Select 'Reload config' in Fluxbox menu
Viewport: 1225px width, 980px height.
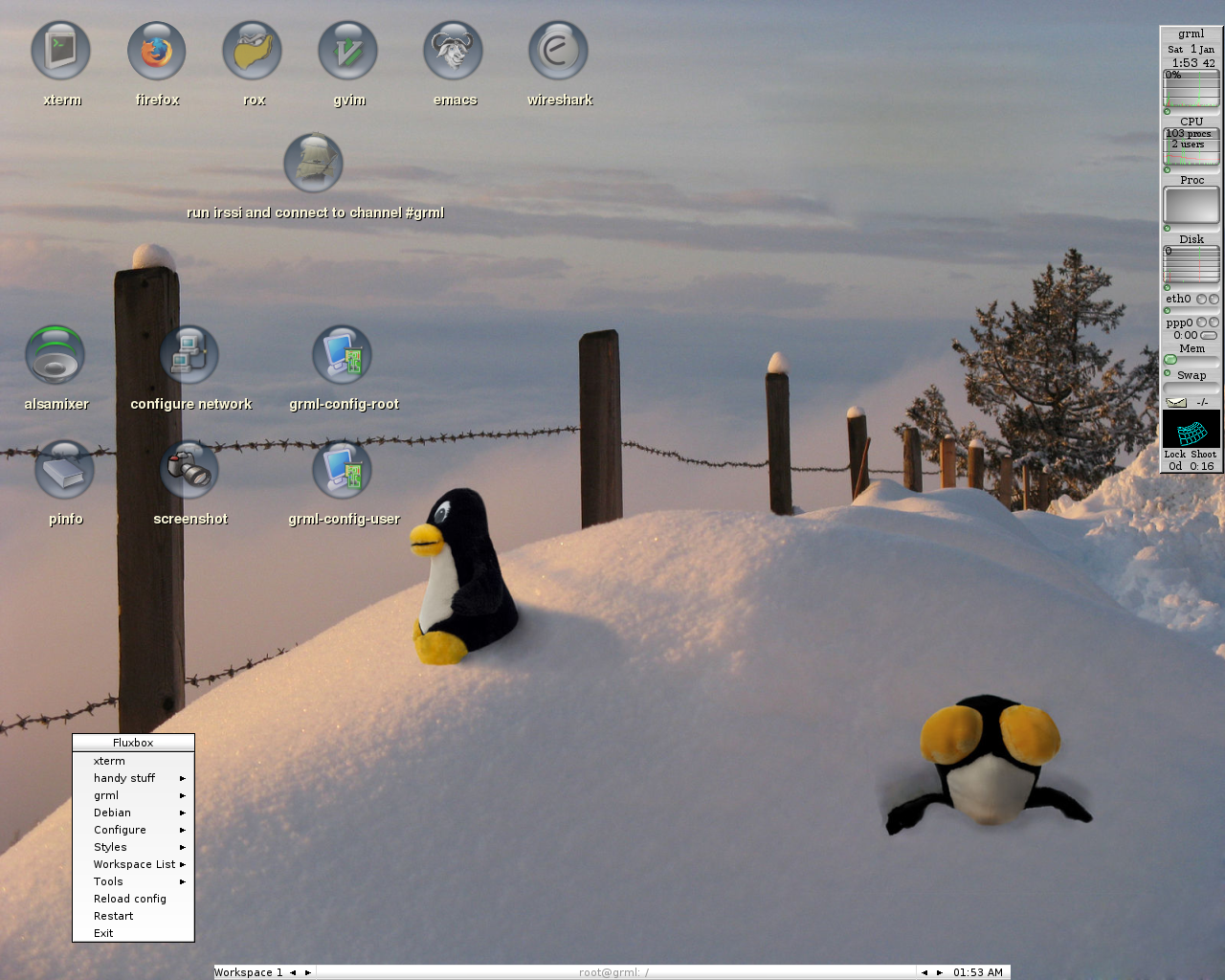(130, 899)
